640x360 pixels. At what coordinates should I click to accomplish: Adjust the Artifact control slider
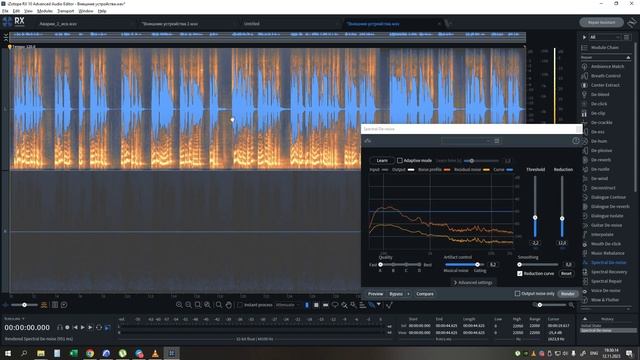point(477,264)
